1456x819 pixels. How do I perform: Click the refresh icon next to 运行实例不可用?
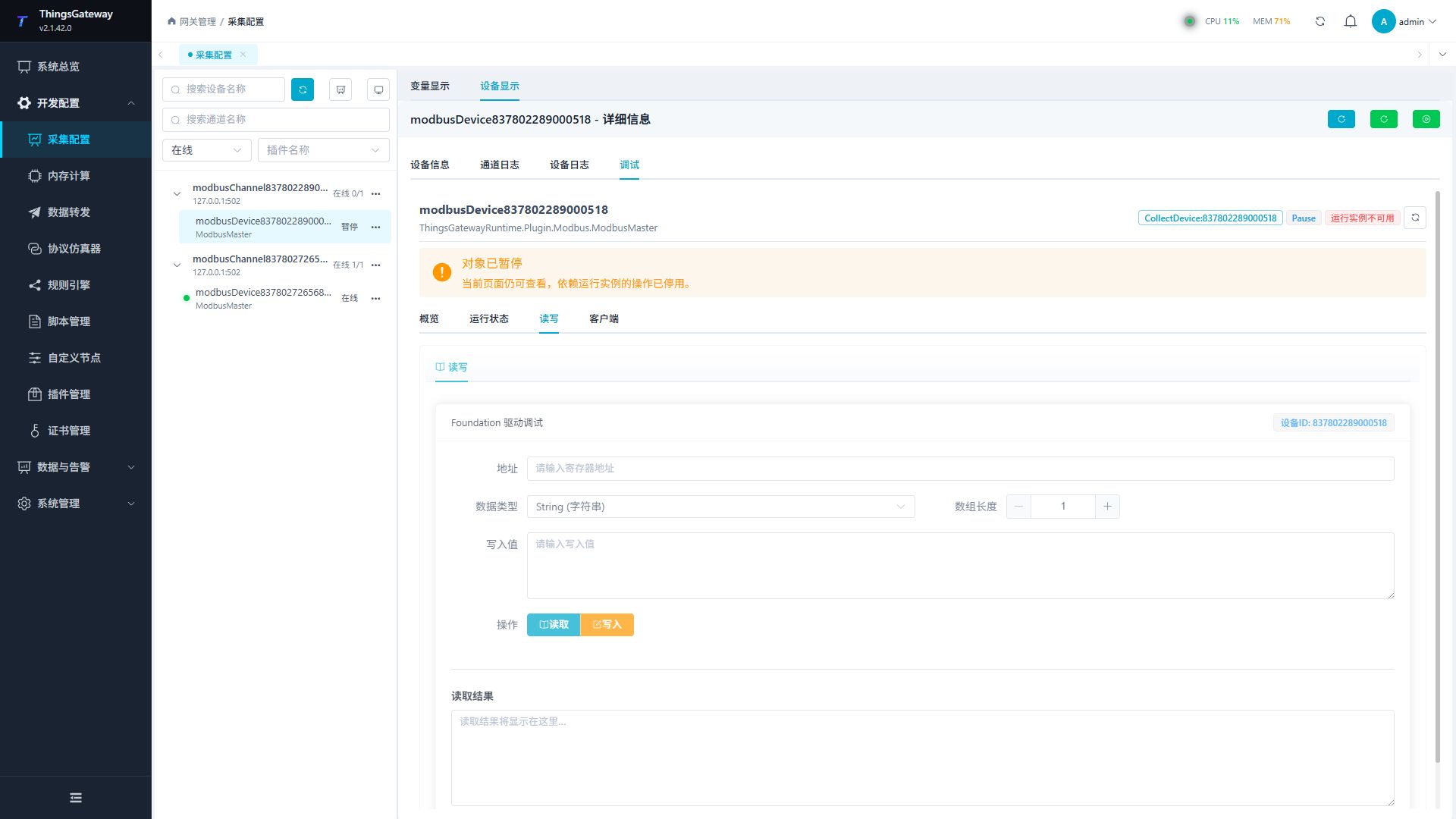click(1415, 218)
